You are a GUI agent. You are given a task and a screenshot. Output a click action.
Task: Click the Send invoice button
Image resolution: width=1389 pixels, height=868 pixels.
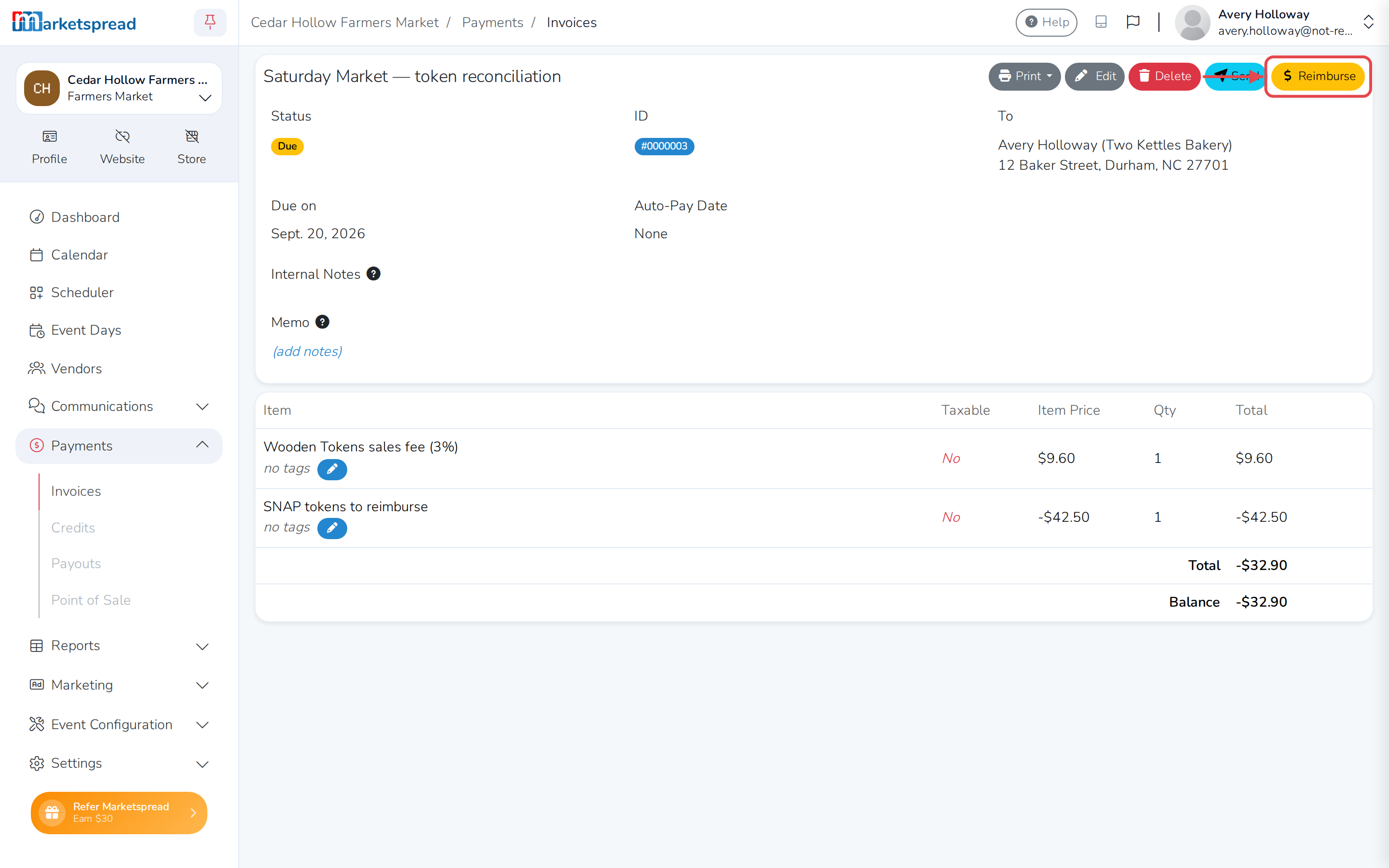click(x=1234, y=76)
